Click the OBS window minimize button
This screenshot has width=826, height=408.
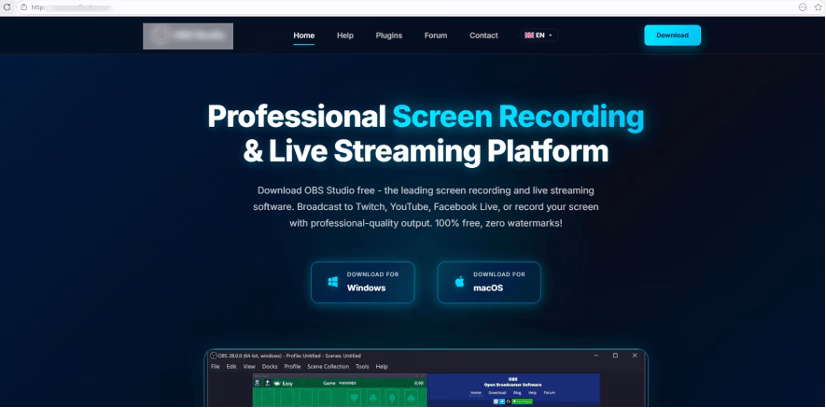(x=596, y=356)
